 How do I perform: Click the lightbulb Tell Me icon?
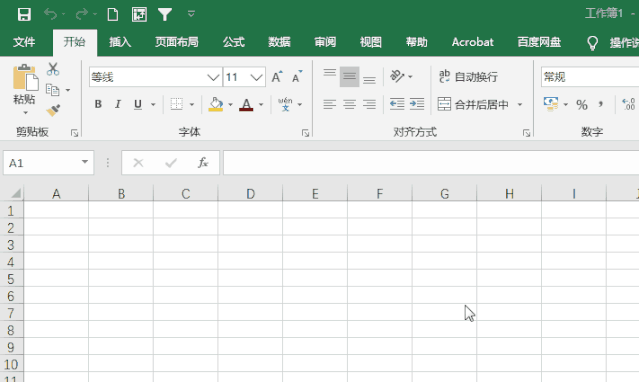[592, 43]
